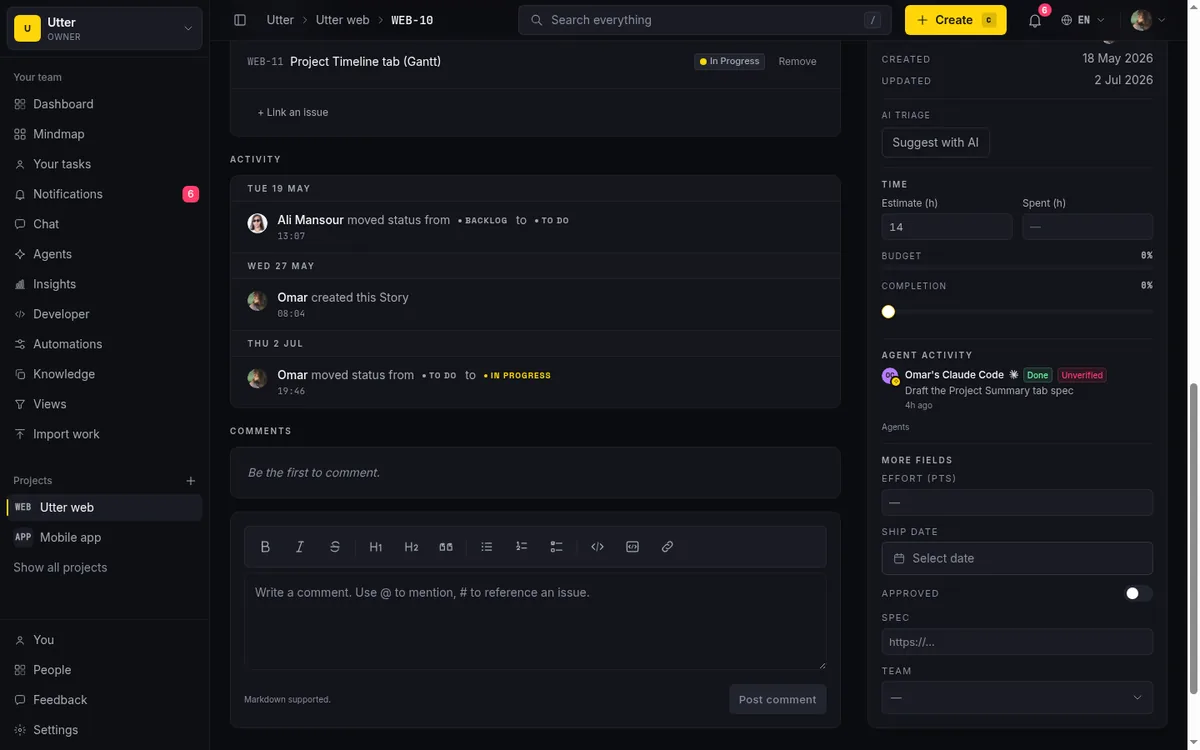The width and height of the screenshot is (1200, 750).
Task: Add a new project with plus icon
Action: tap(191, 481)
